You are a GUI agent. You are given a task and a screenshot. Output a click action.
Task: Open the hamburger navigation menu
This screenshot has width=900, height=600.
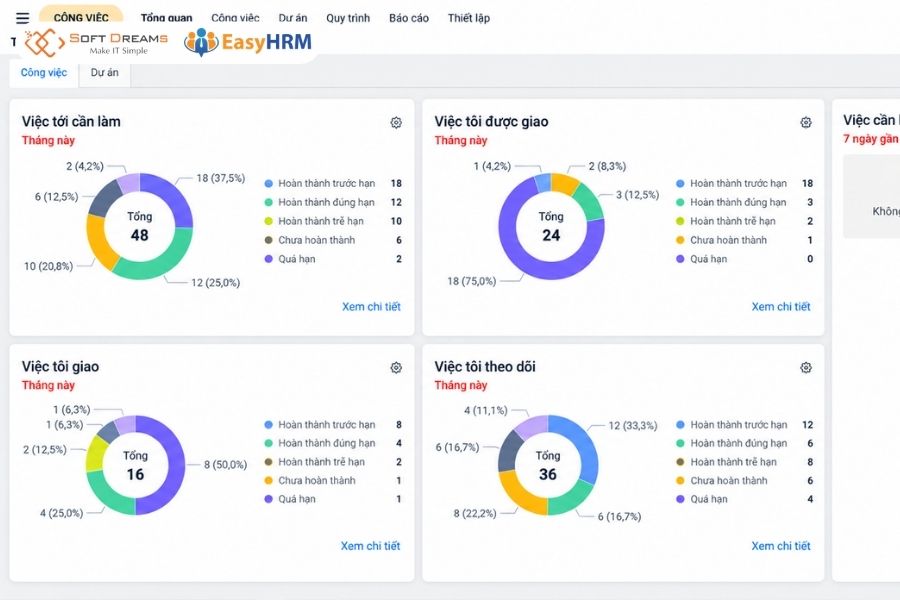(22, 18)
